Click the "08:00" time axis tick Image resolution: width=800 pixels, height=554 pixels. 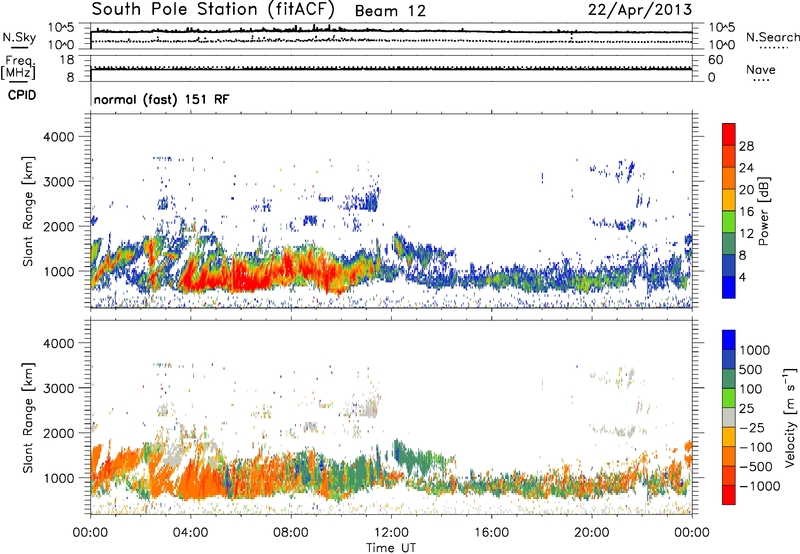click(291, 533)
